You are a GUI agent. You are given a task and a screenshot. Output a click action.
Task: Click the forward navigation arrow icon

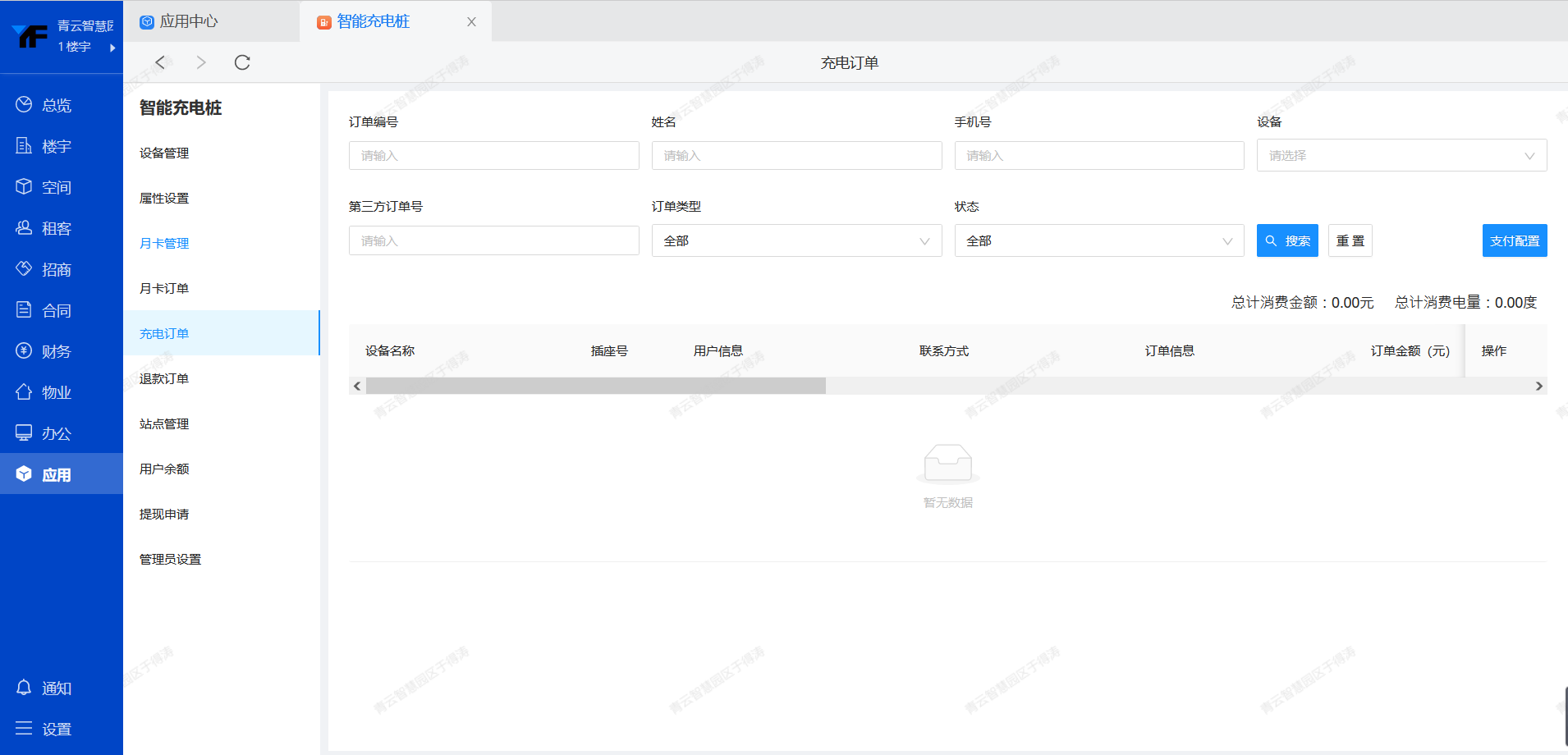coord(201,62)
